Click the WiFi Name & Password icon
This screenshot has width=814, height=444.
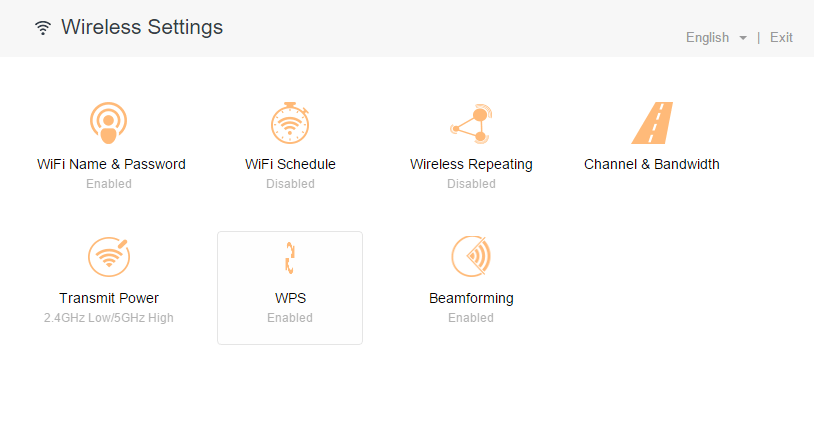(108, 123)
